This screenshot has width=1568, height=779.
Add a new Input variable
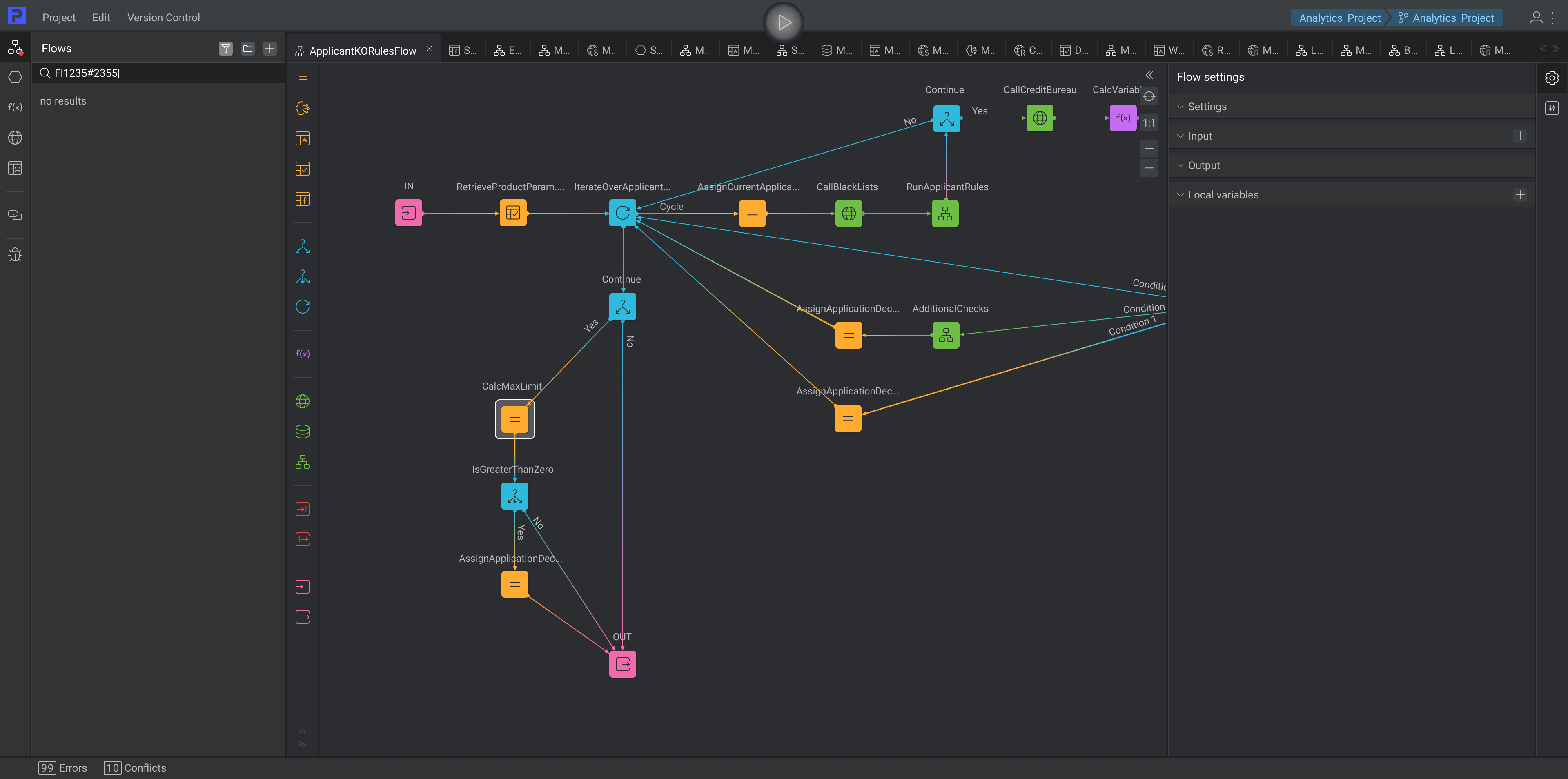click(x=1520, y=136)
